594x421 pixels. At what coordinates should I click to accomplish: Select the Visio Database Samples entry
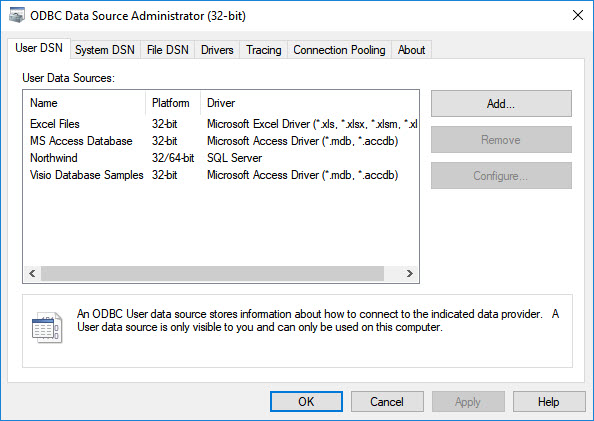point(87,175)
